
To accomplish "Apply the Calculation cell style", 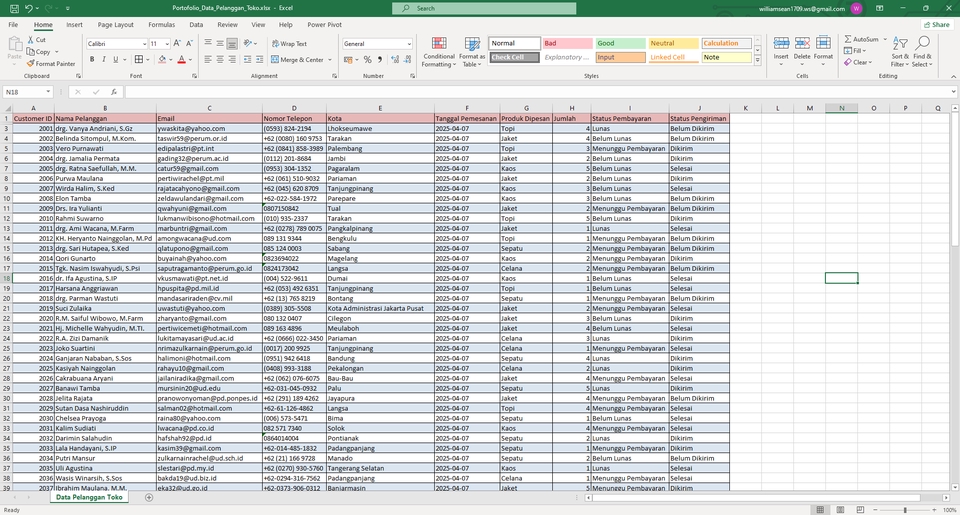I will pos(726,43).
